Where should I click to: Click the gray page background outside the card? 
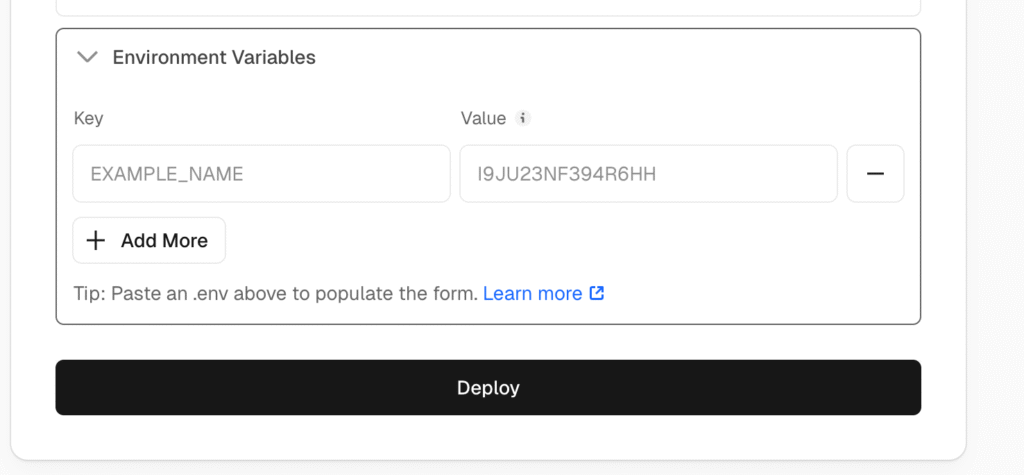995,235
